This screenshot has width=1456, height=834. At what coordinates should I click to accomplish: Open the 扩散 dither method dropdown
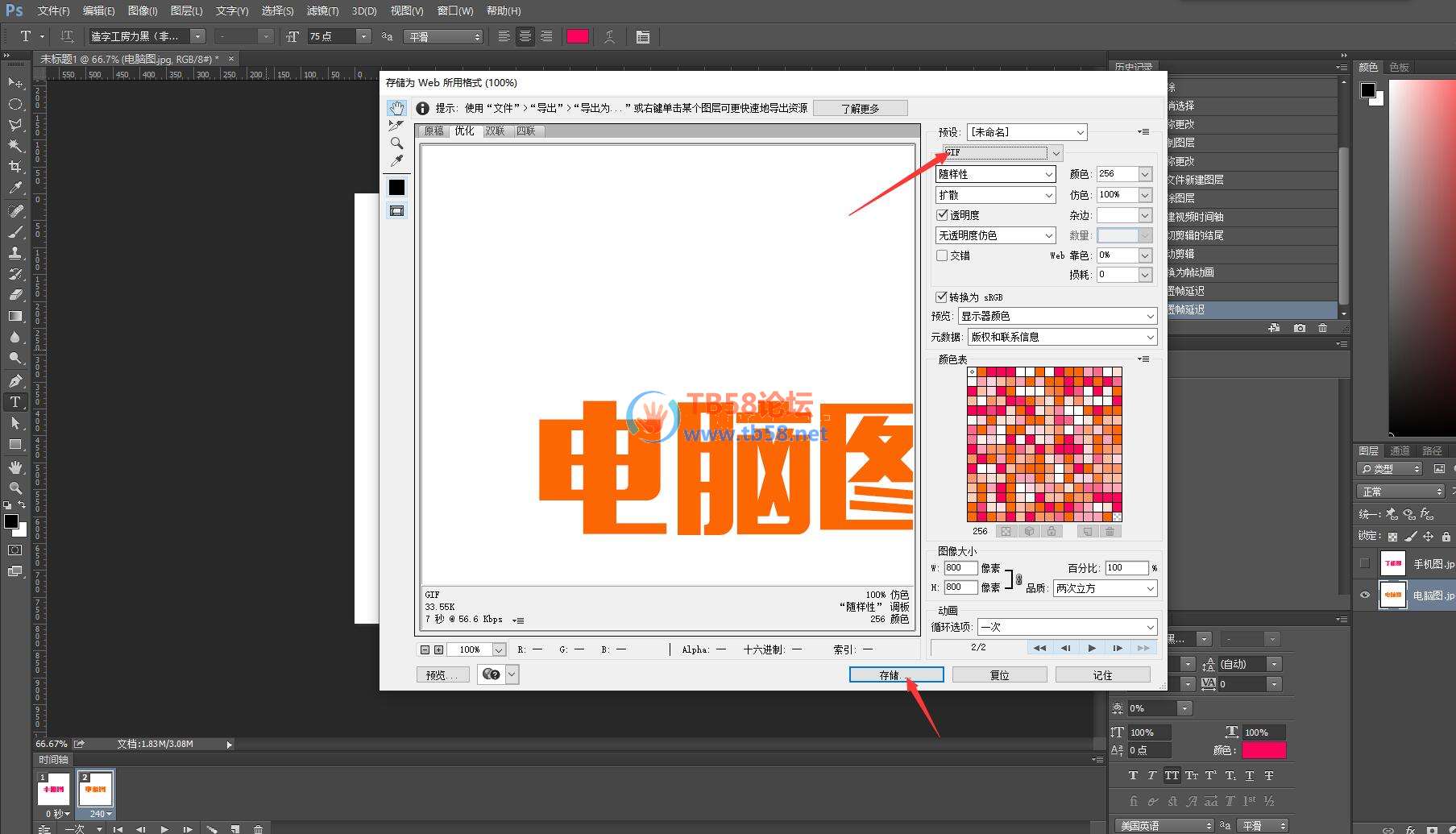tap(995, 195)
